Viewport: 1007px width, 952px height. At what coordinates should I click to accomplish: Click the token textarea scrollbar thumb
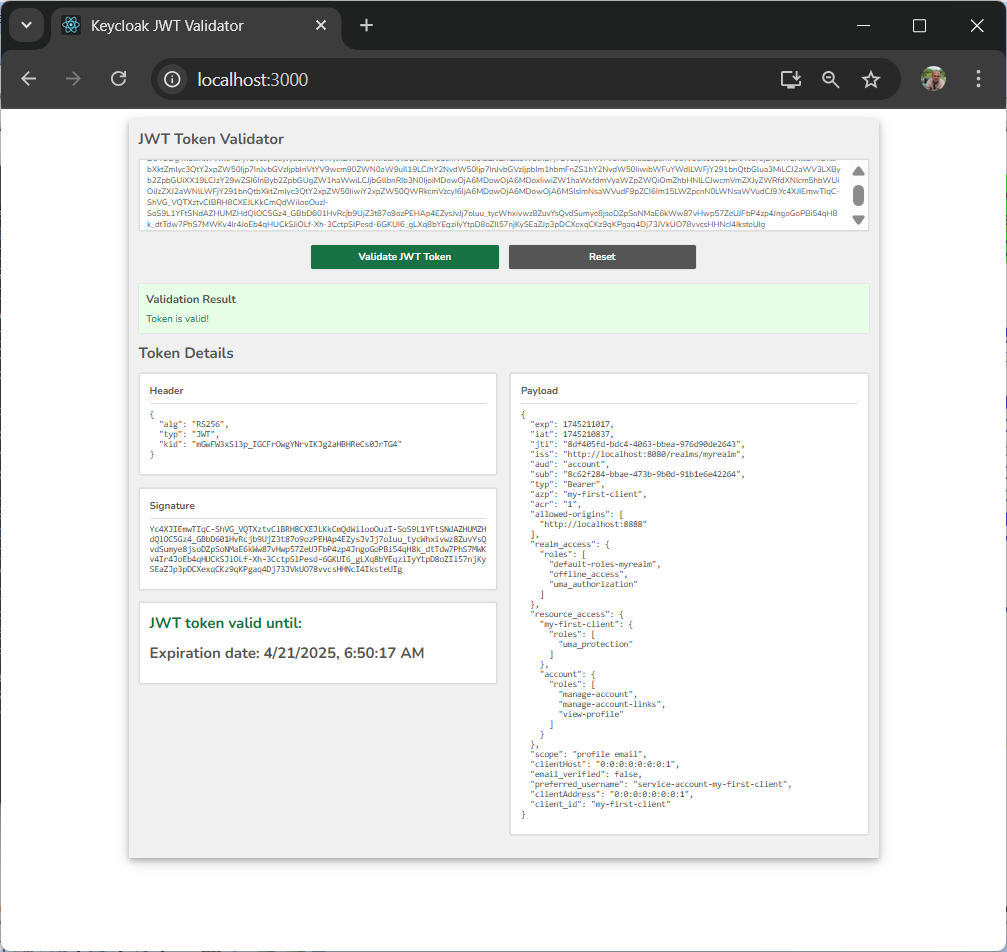pyautogui.click(x=858, y=195)
